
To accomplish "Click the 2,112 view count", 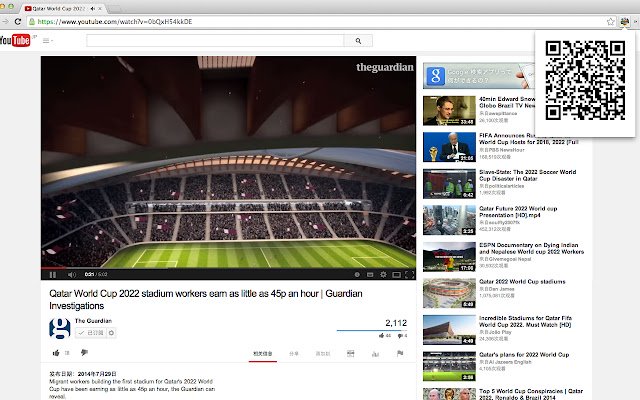I will [396, 323].
